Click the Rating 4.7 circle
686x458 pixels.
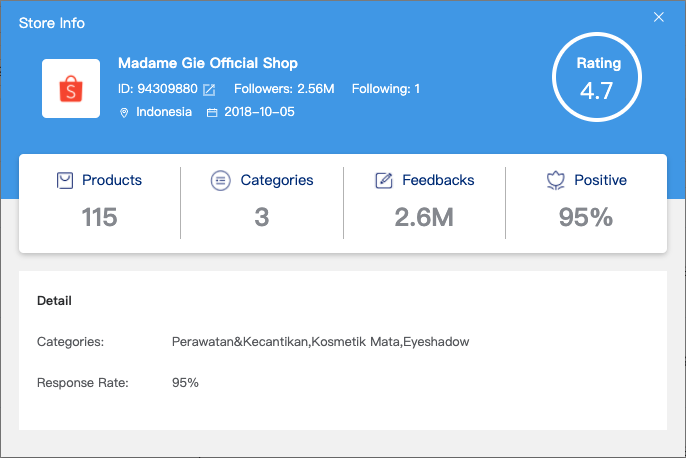click(x=597, y=77)
